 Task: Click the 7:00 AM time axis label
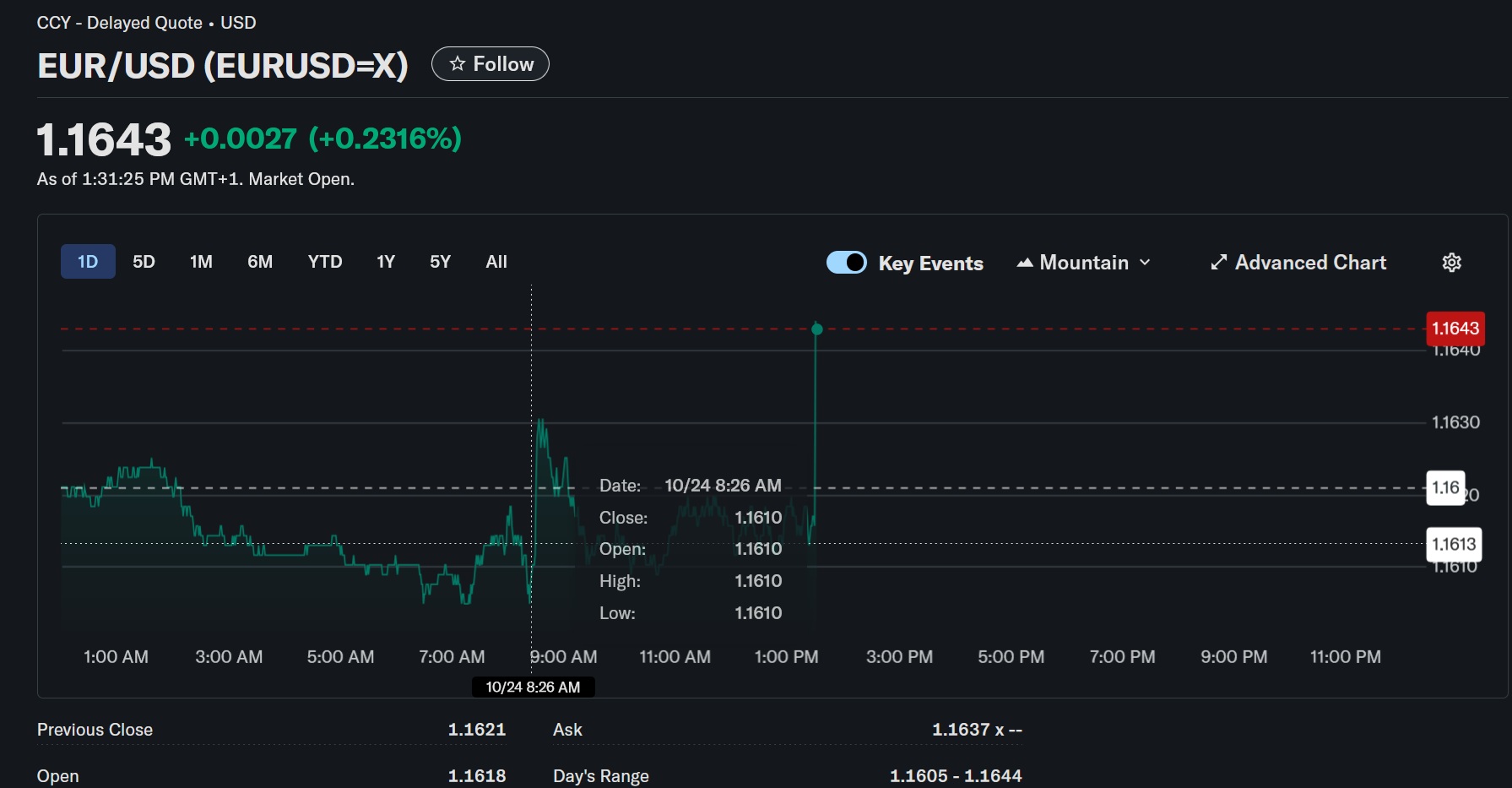(452, 657)
